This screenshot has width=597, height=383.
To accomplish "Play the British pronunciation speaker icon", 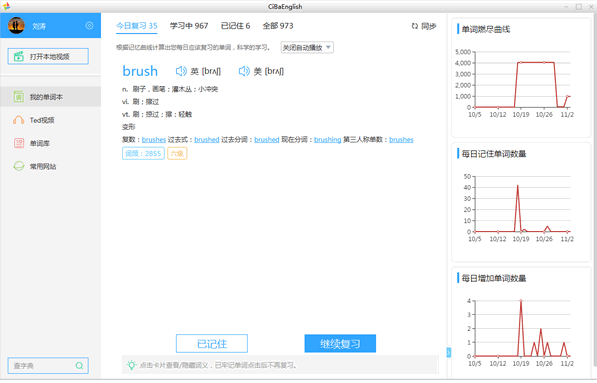I will [x=181, y=71].
